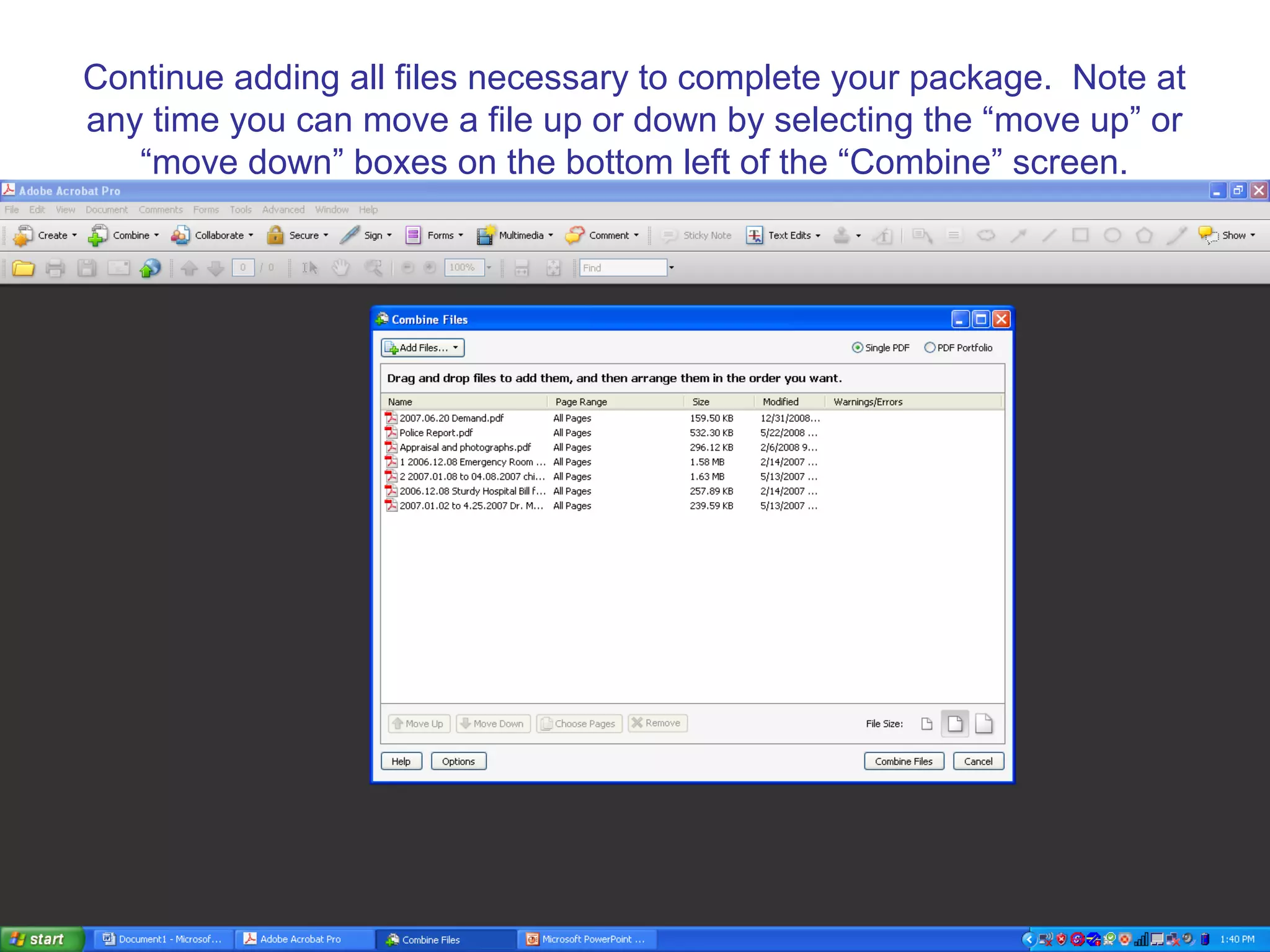Expand the Combine dropdown arrow
Viewport: 1270px width, 952px height.
(x=156, y=236)
